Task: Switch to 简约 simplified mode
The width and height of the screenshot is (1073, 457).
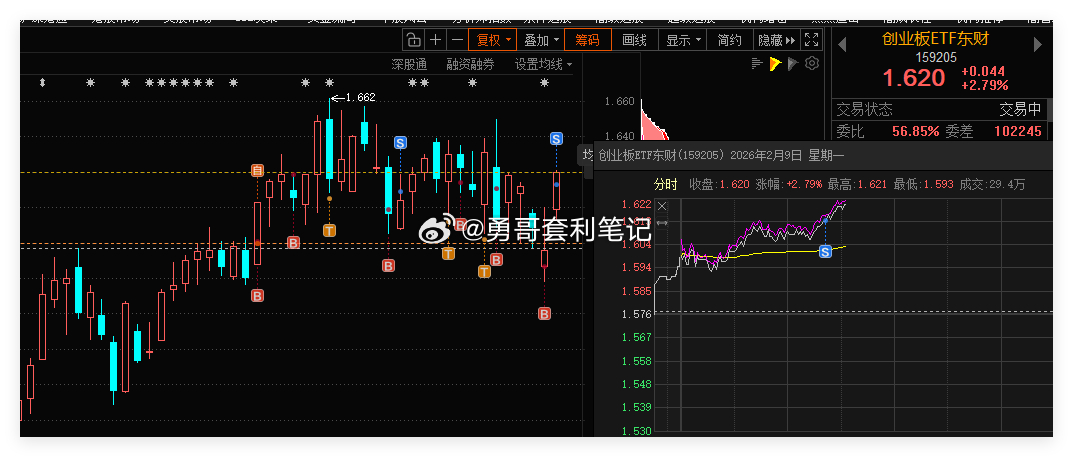Action: coord(729,40)
